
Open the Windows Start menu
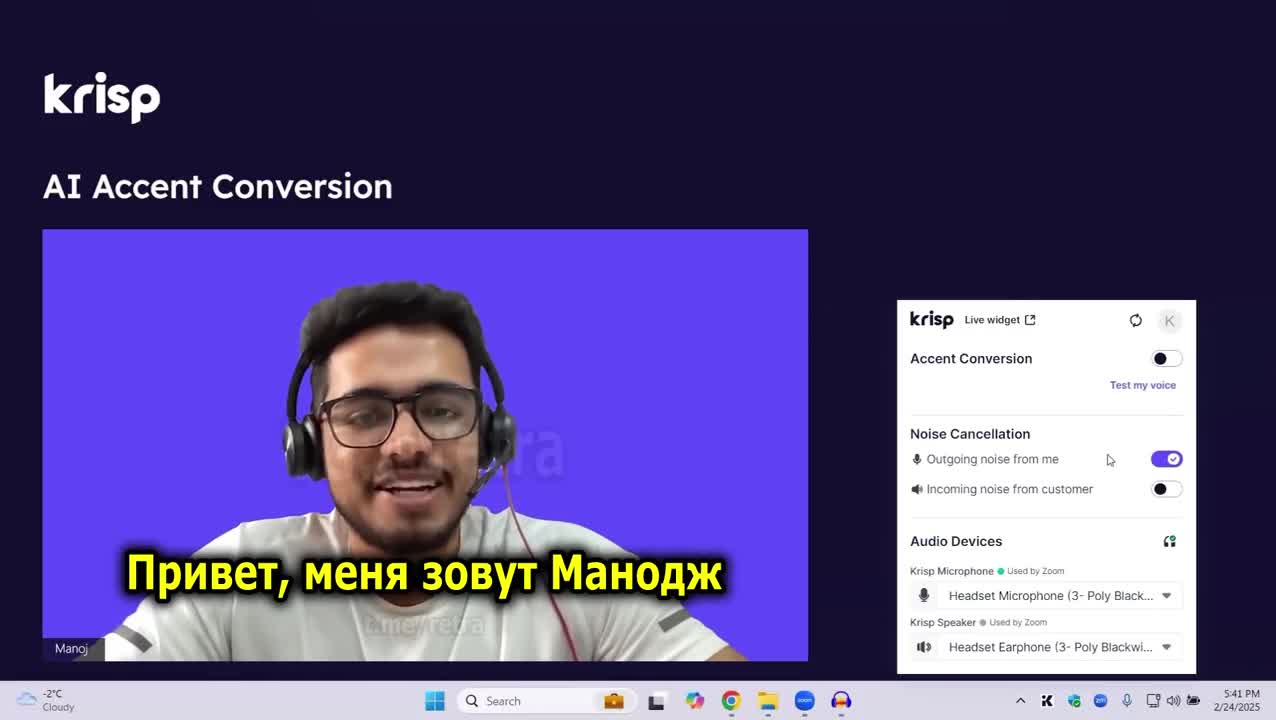tap(435, 701)
